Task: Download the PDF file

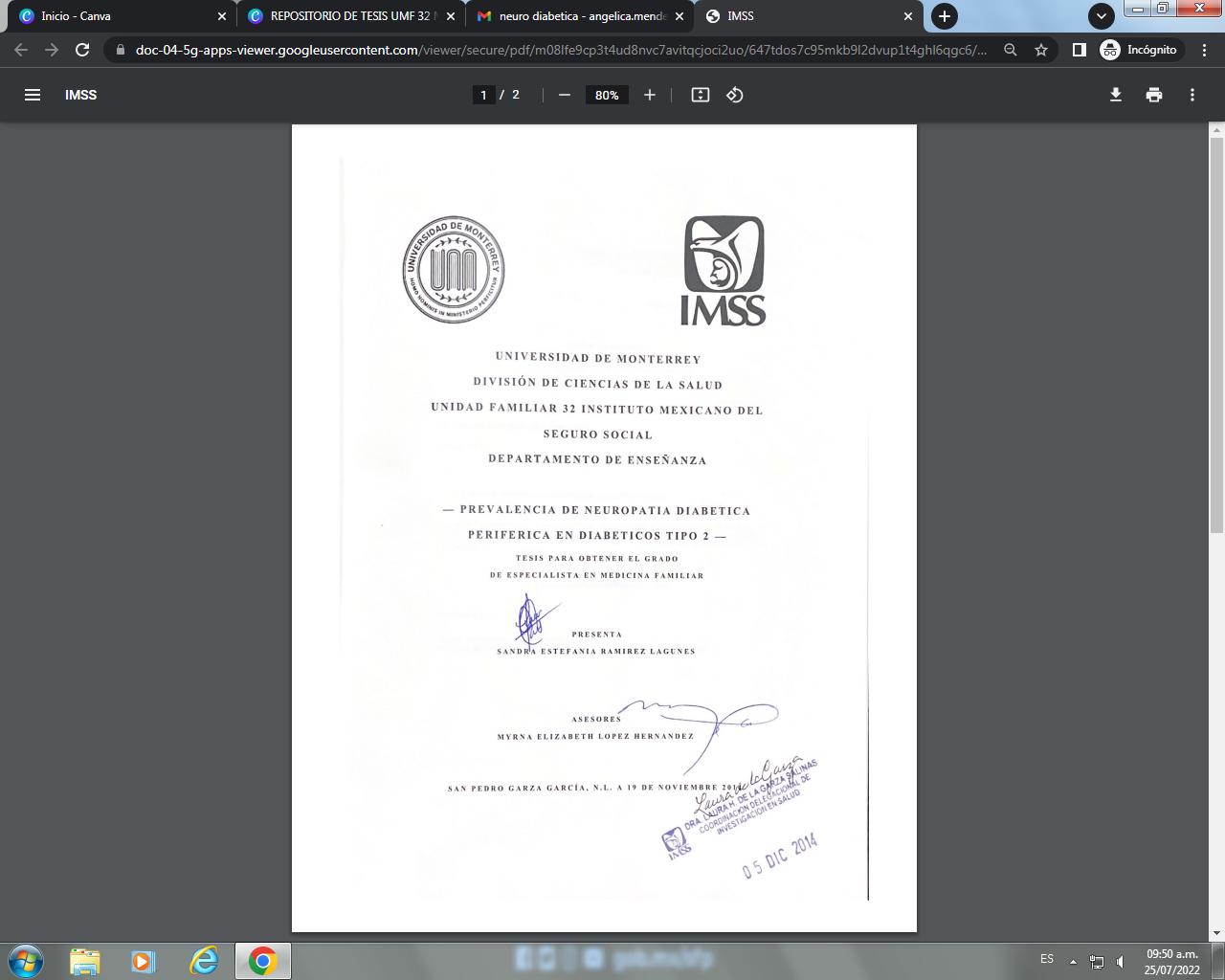Action: (x=1116, y=95)
